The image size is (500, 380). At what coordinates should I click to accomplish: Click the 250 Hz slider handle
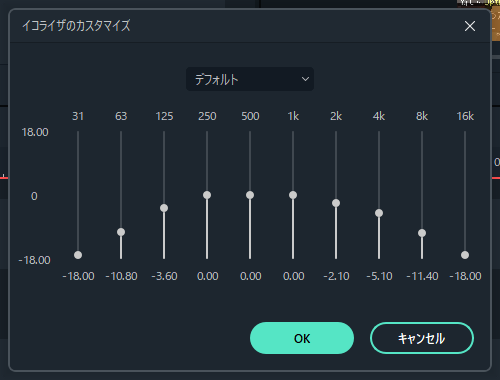pyautogui.click(x=207, y=195)
